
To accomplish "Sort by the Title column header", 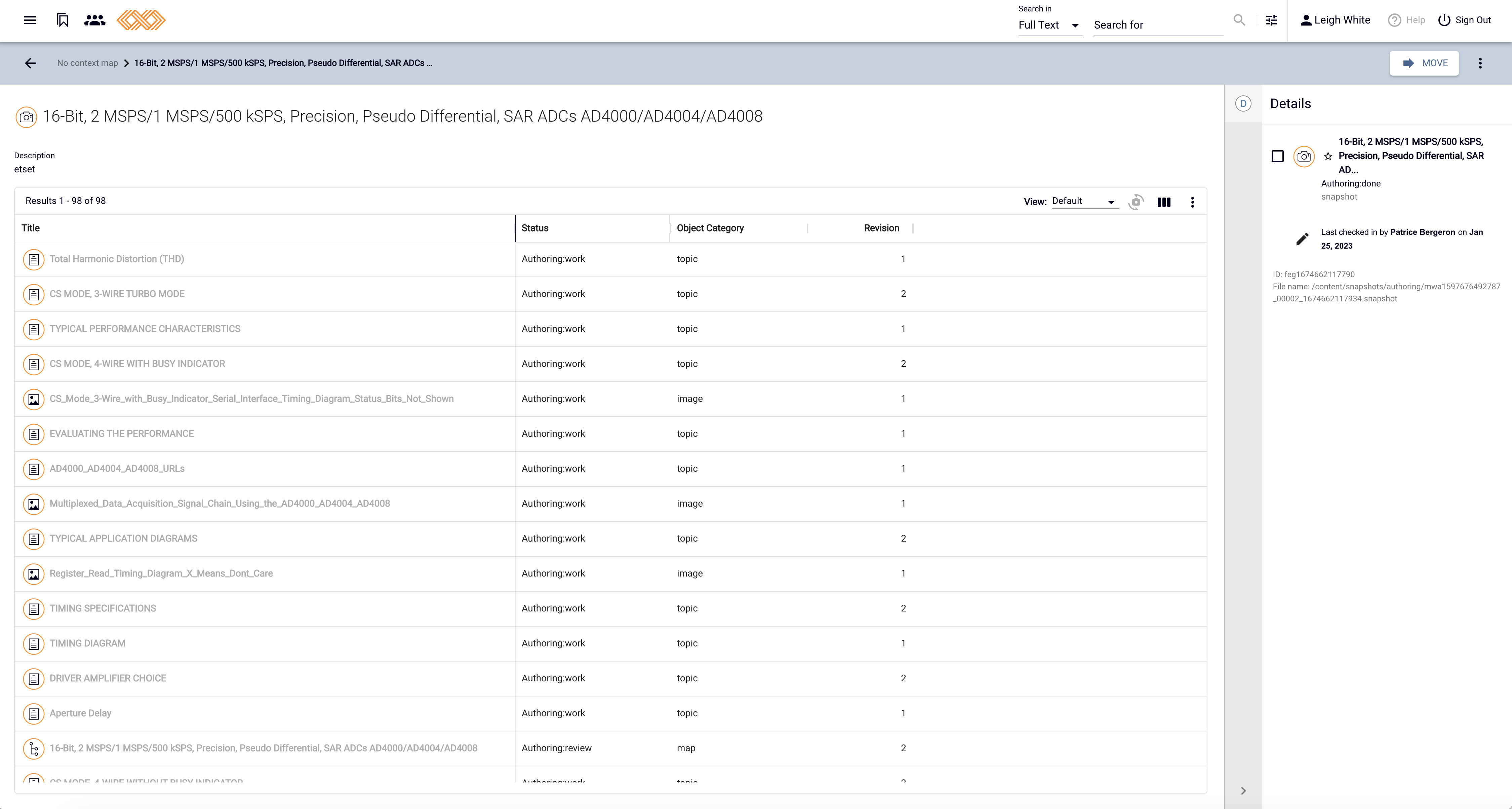I will tap(31, 228).
